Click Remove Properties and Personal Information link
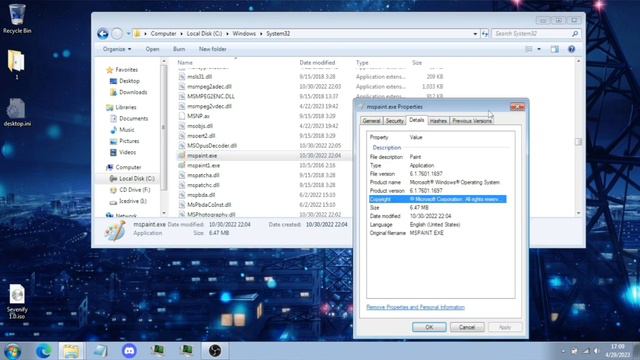 pos(416,307)
